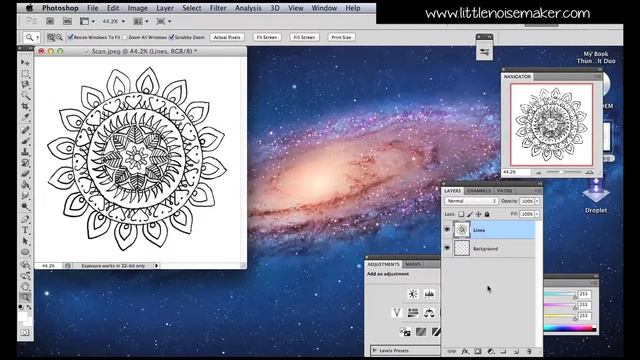Toggle Scrubby Zoom checkbox
640x360 pixels.
pos(171,37)
